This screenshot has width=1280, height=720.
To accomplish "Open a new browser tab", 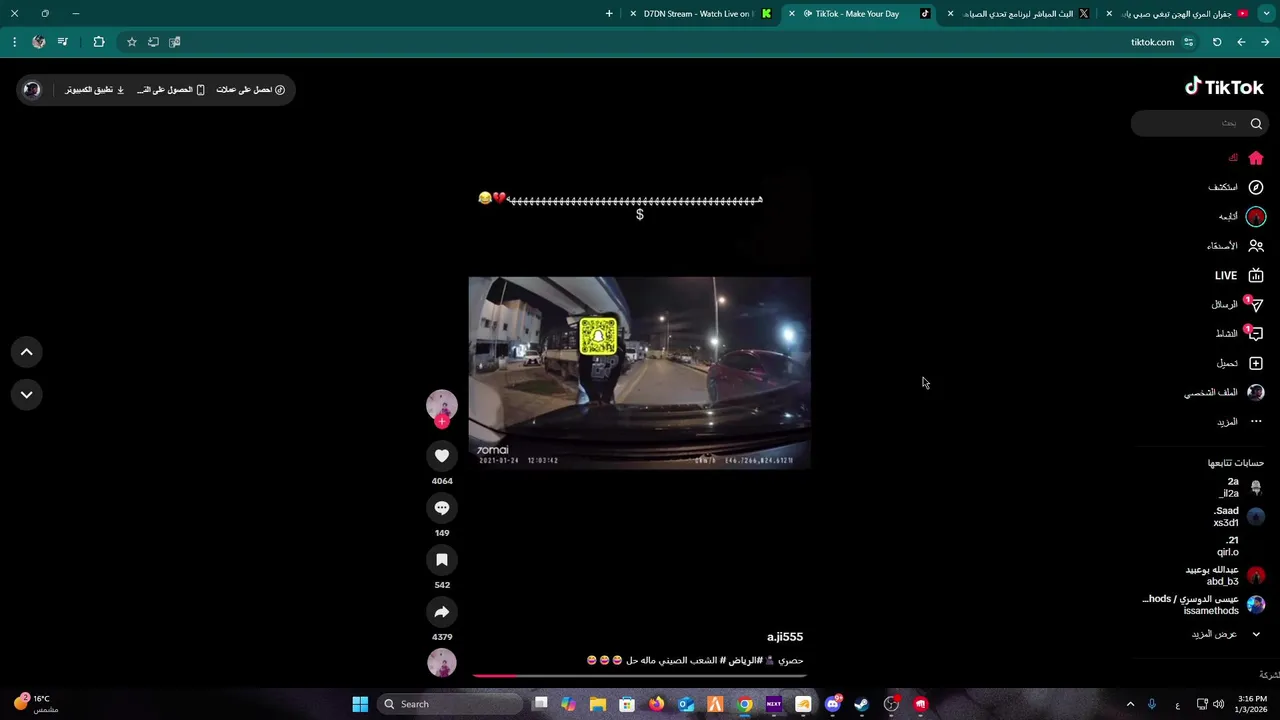I will click(609, 14).
